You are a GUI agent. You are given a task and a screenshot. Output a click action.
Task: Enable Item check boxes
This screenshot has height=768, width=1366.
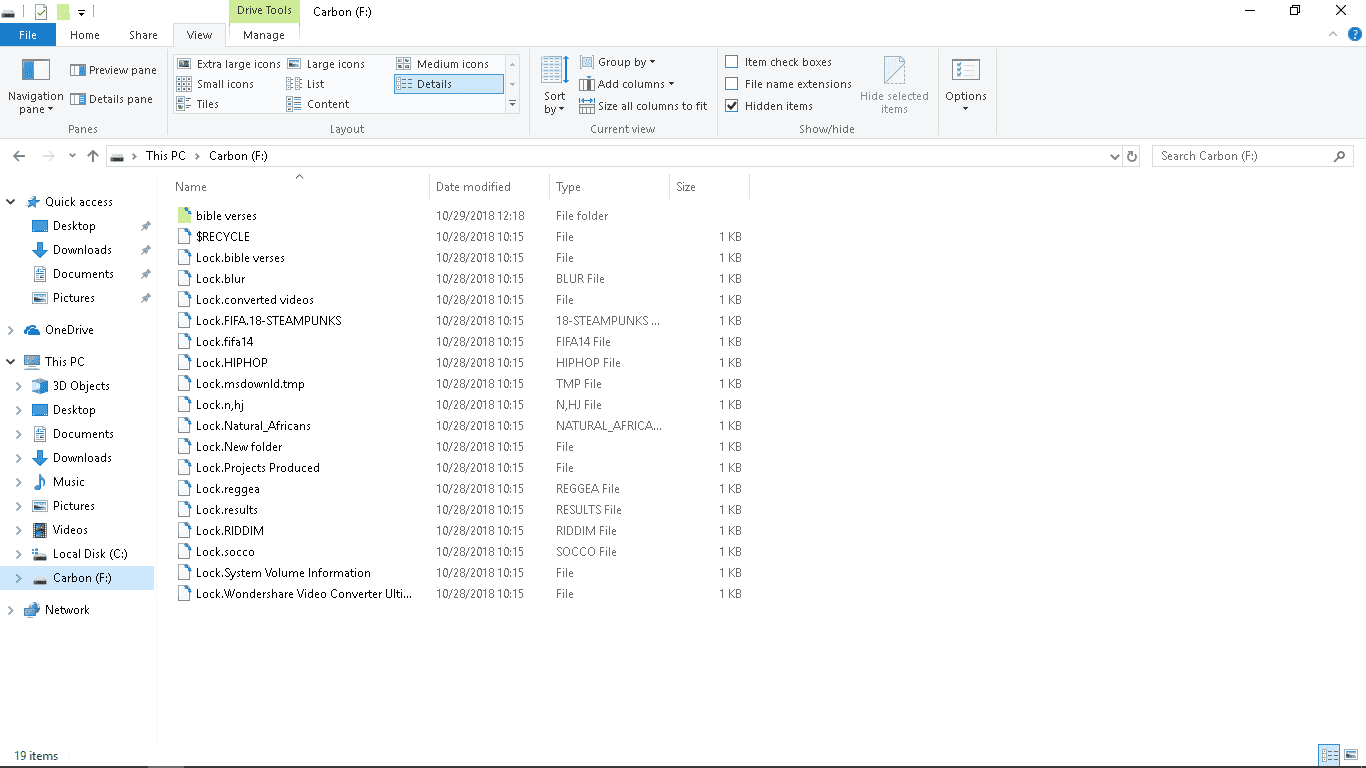point(779,62)
